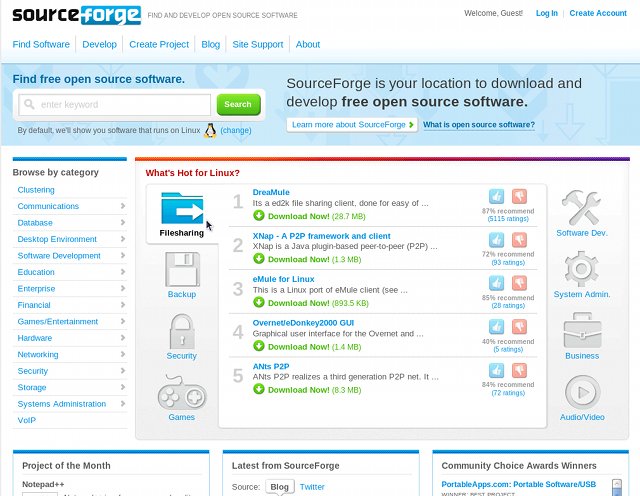The width and height of the screenshot is (640, 496).
Task: Thumbs down ANts P2P
Action: tap(519, 371)
